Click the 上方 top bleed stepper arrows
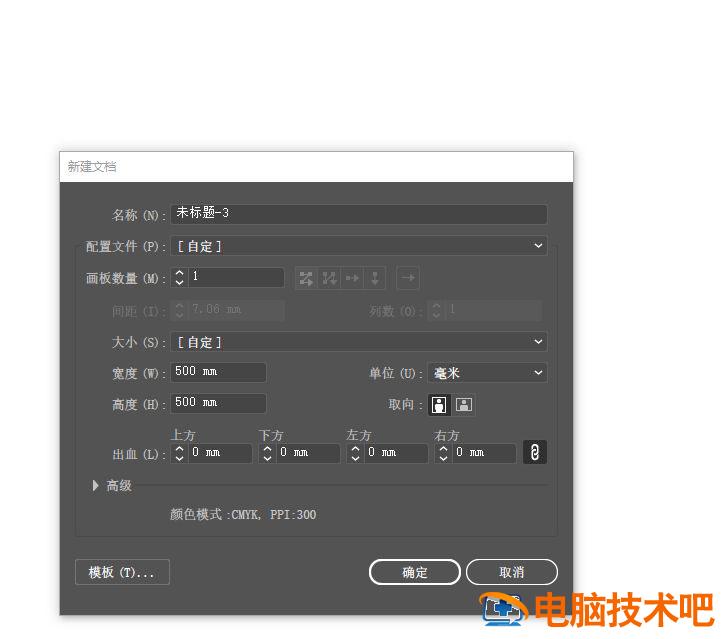Viewport: 721px width, 639px height. [x=179, y=453]
